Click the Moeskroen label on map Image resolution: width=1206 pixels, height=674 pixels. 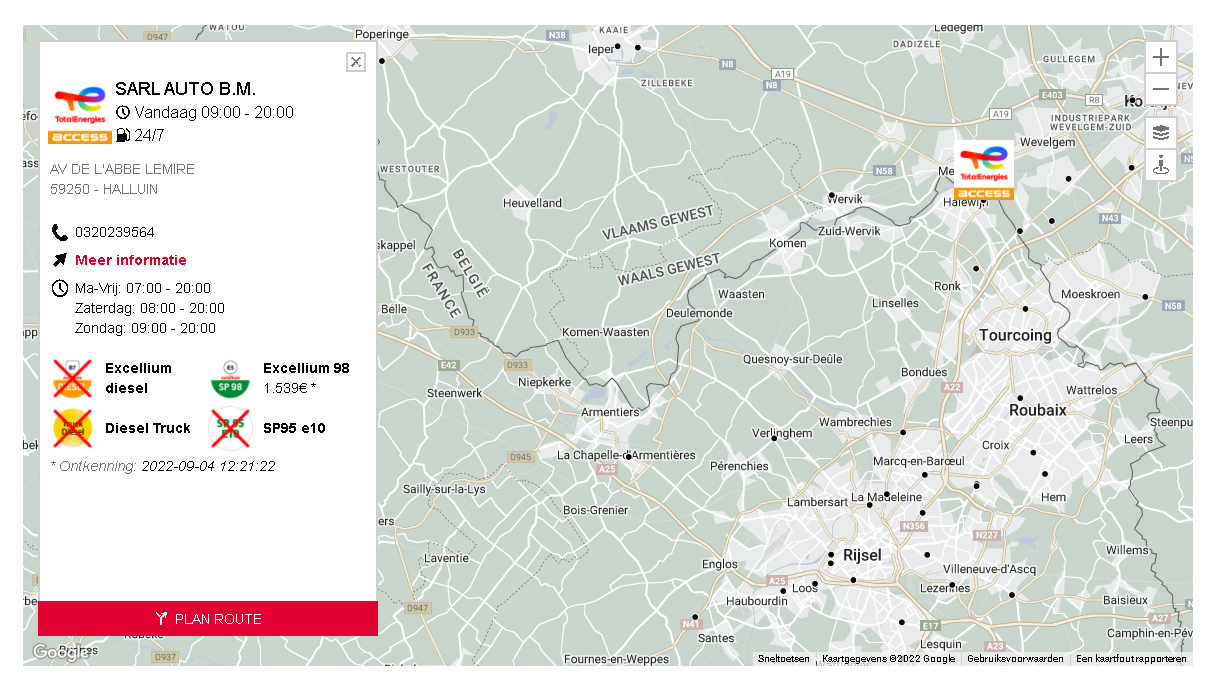point(1091,295)
